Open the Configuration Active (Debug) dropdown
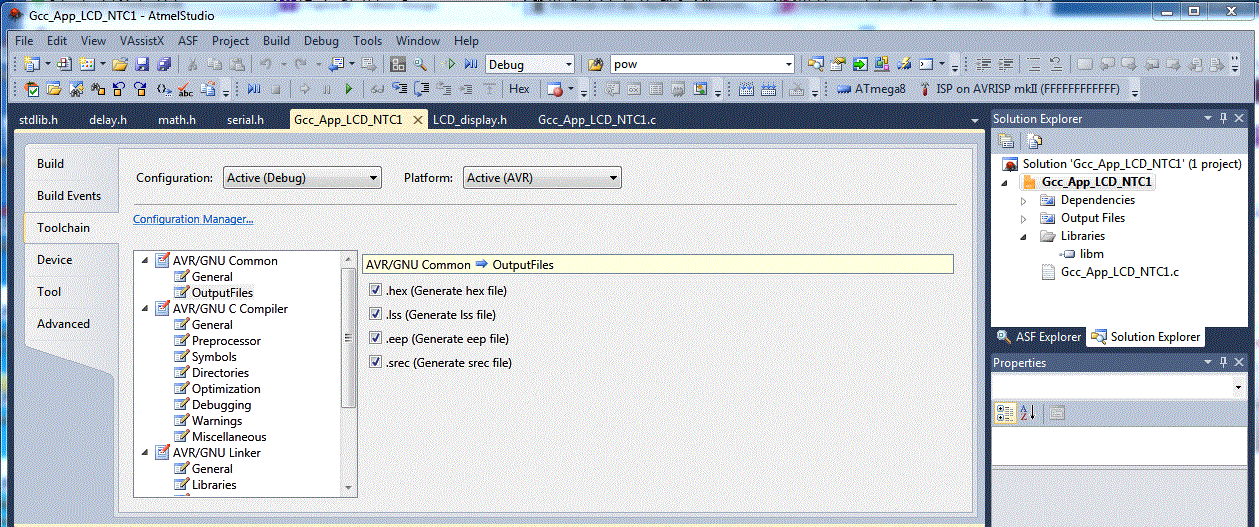The image size is (1259, 527). click(302, 178)
